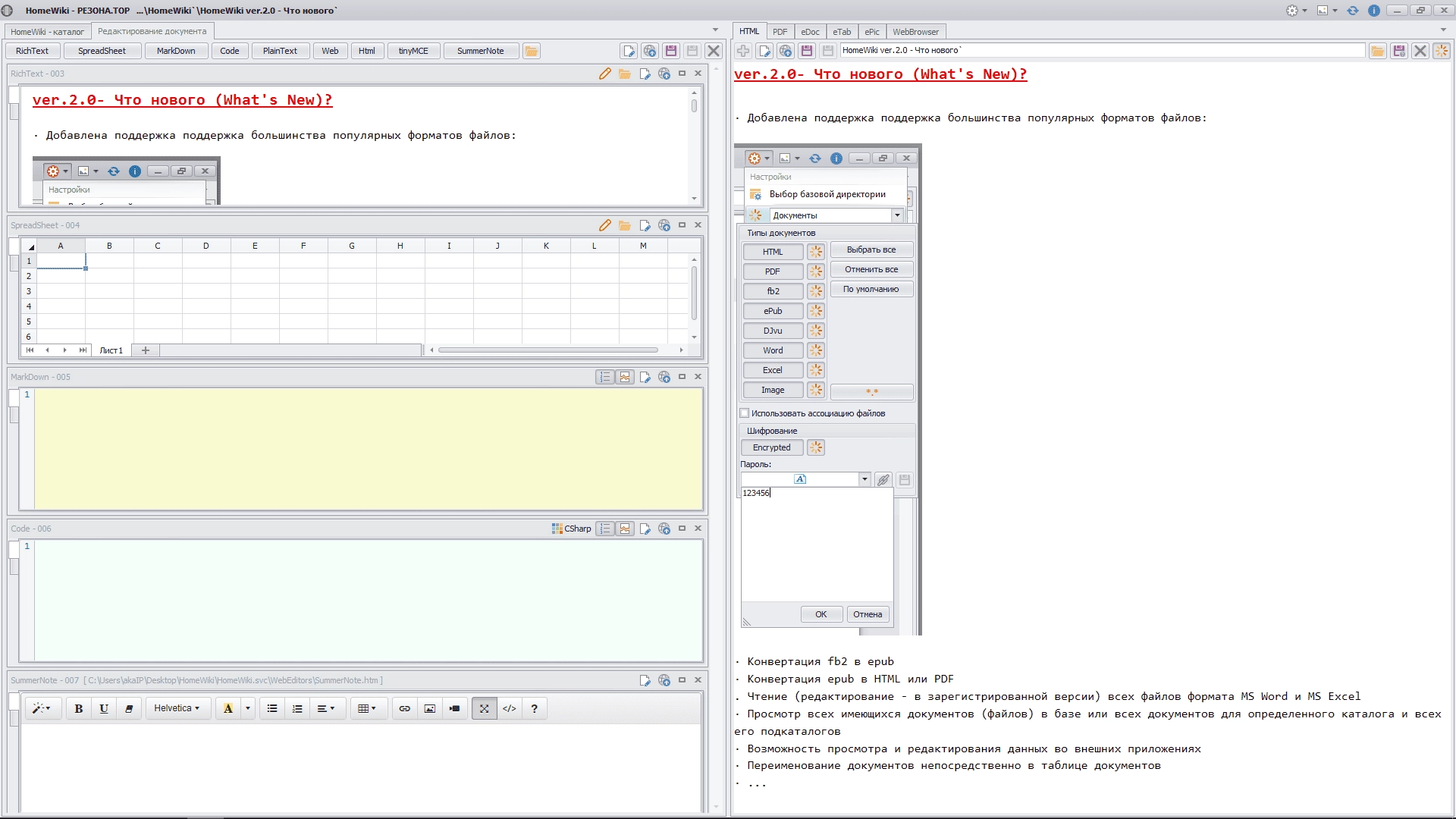
Task: Open the Helvetica font dropdown
Action: [x=177, y=708]
